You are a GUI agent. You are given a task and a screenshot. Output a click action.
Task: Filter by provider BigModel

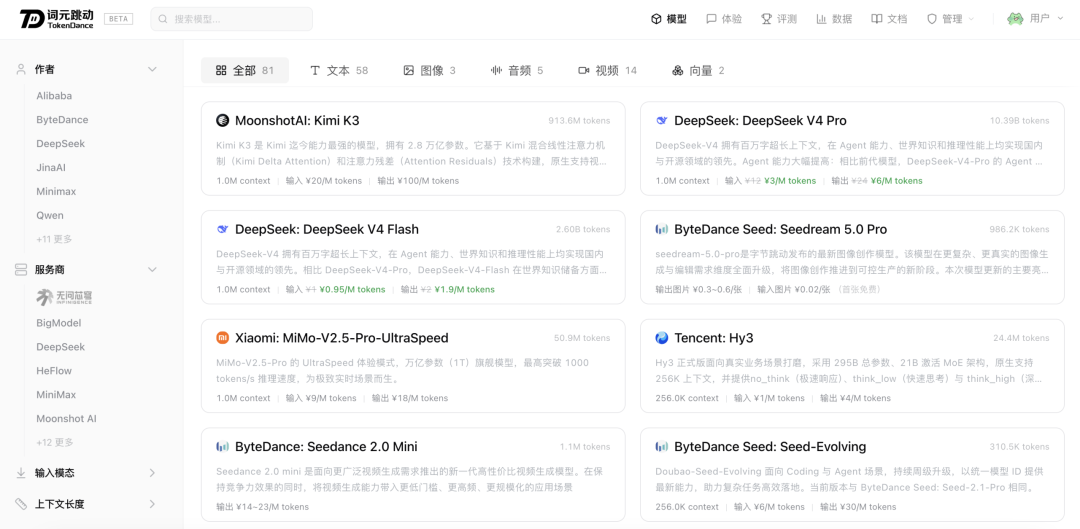[59, 323]
